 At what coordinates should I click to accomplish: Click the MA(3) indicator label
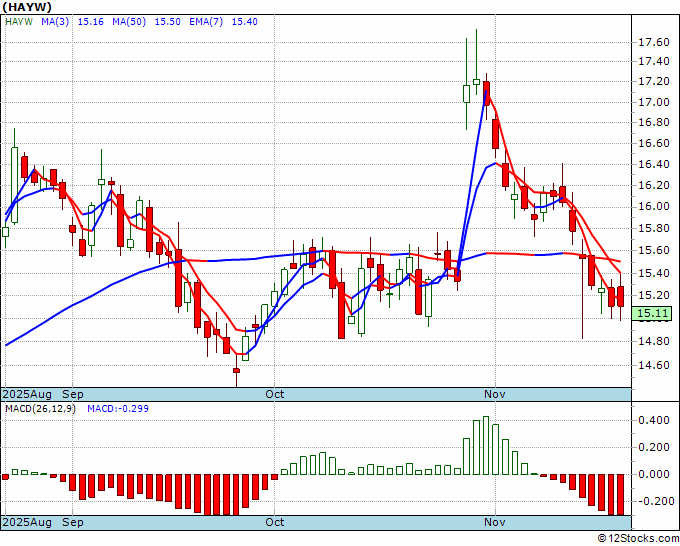click(55, 22)
